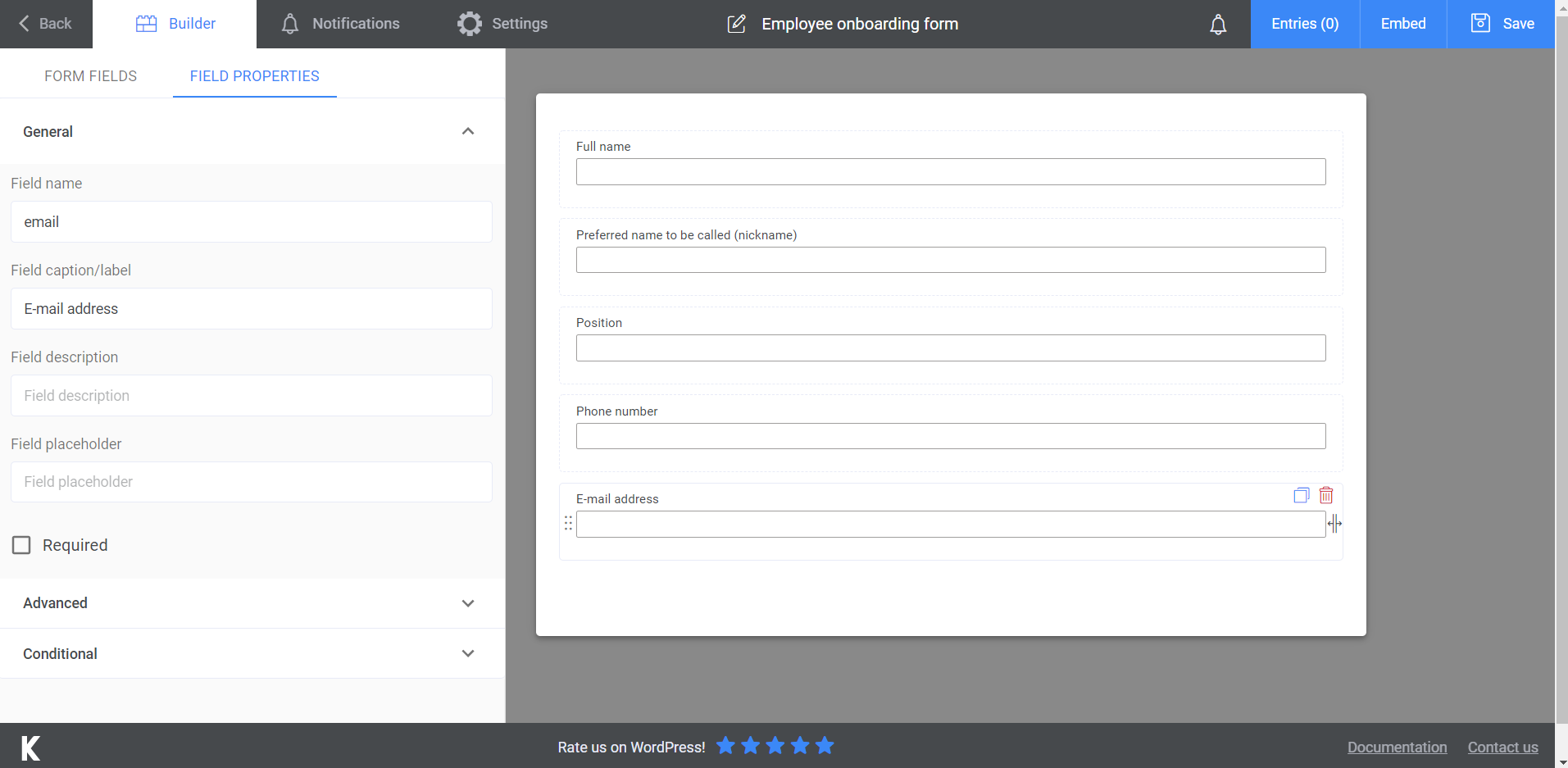The image size is (1568, 768).
Task: Rate five stars on WordPress
Action: pos(824,746)
